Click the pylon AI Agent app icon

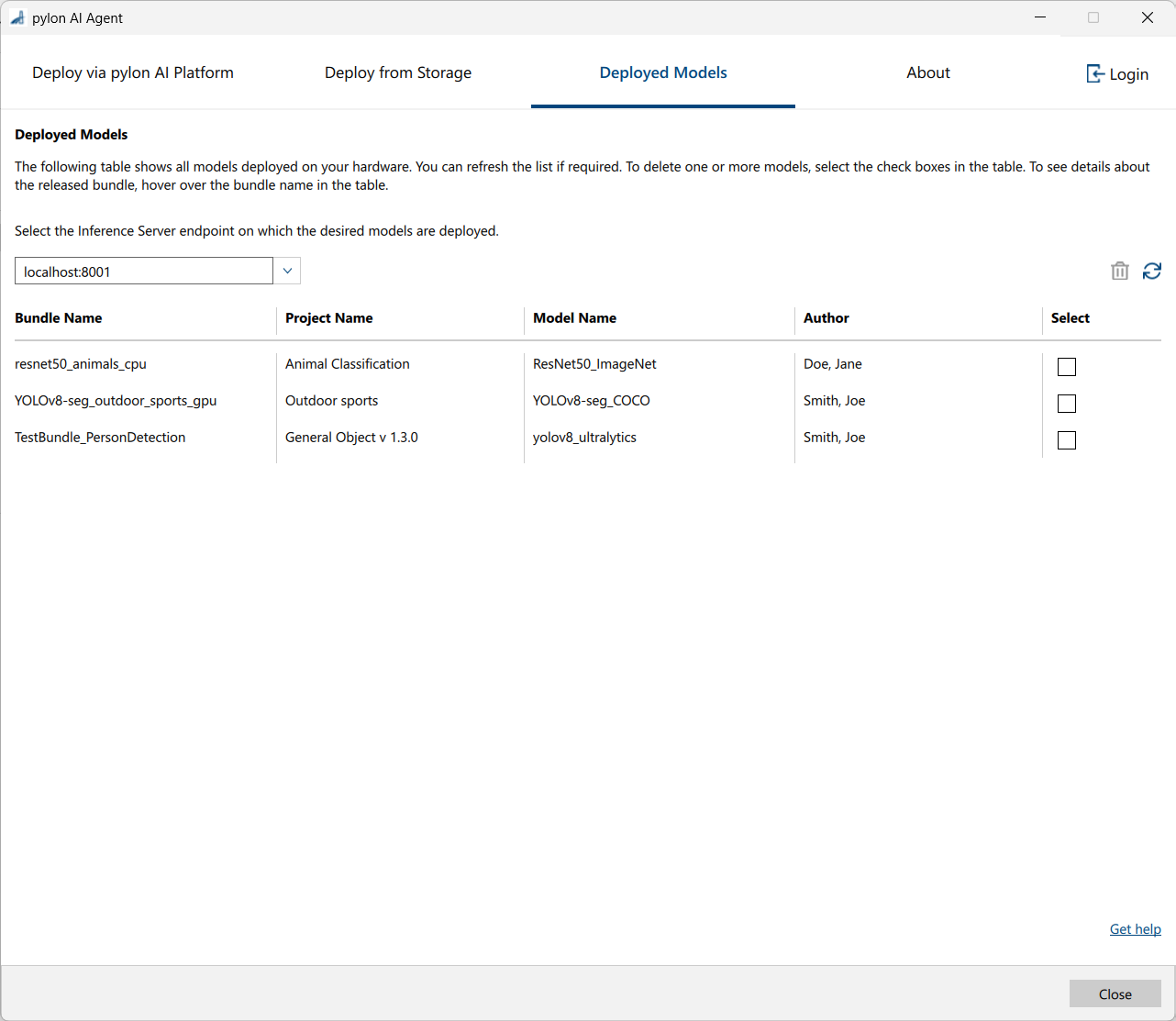click(17, 17)
